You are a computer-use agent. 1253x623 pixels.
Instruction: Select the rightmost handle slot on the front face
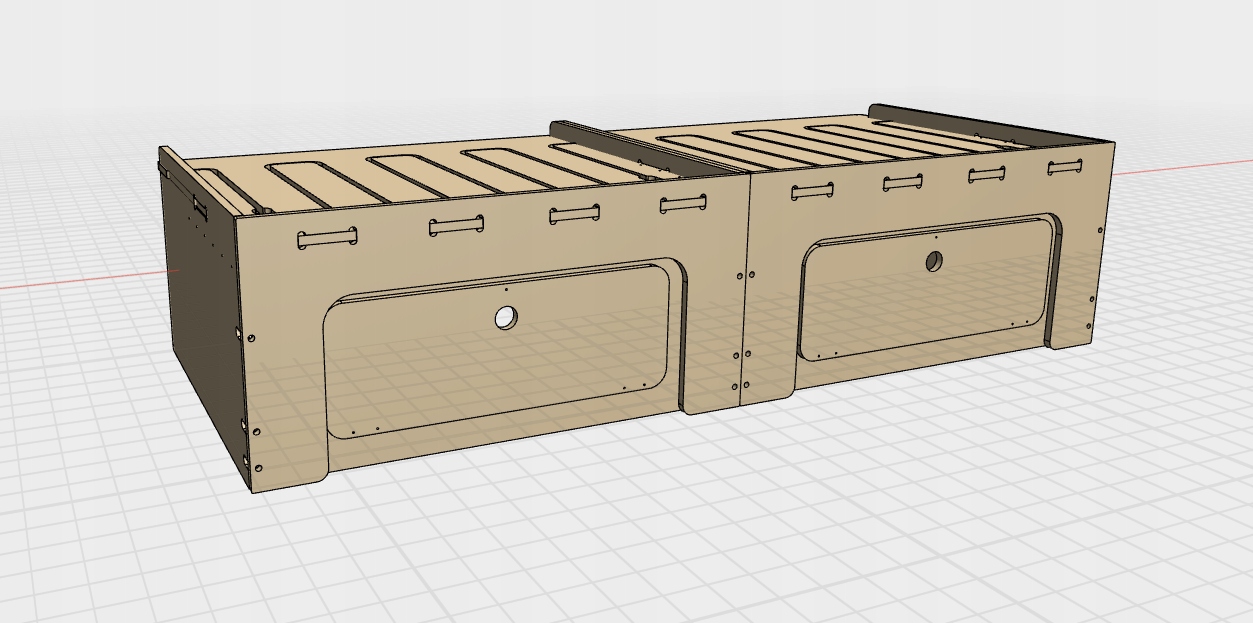coord(1065,167)
